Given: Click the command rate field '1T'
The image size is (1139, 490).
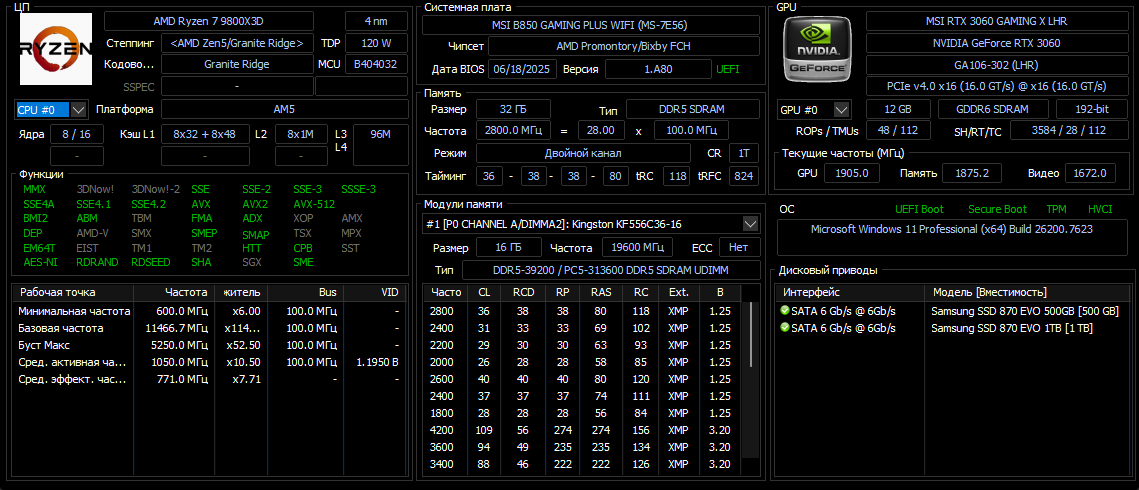Looking at the screenshot, I should tap(744, 154).
